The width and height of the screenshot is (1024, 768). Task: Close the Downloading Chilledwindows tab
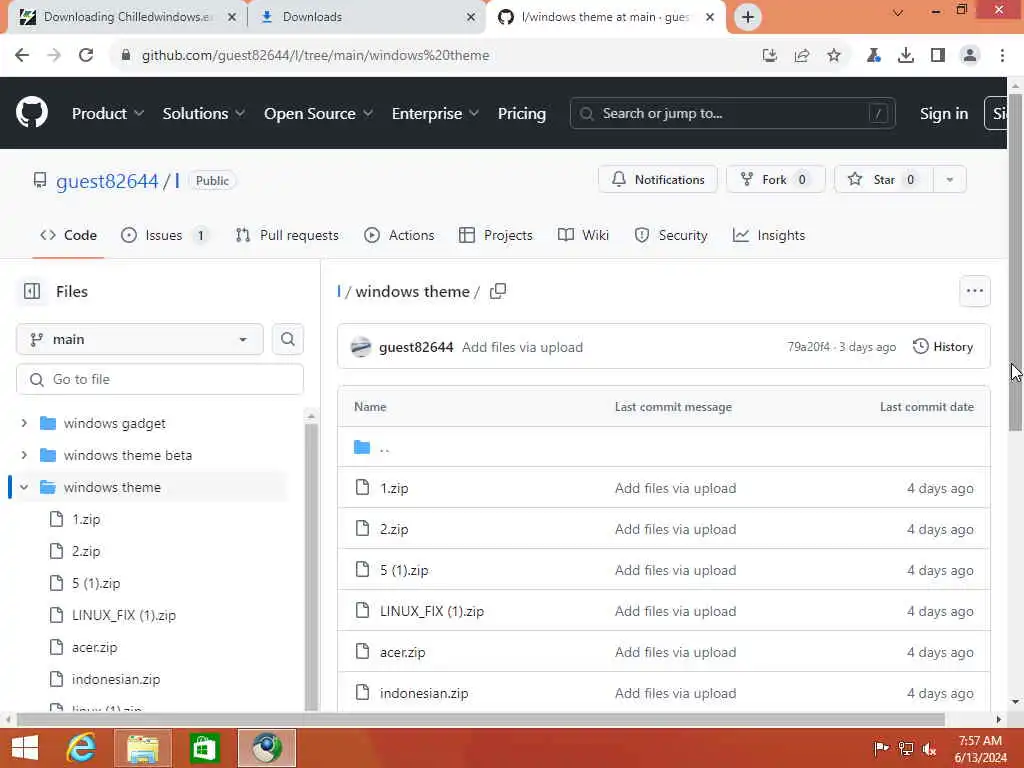tap(232, 17)
